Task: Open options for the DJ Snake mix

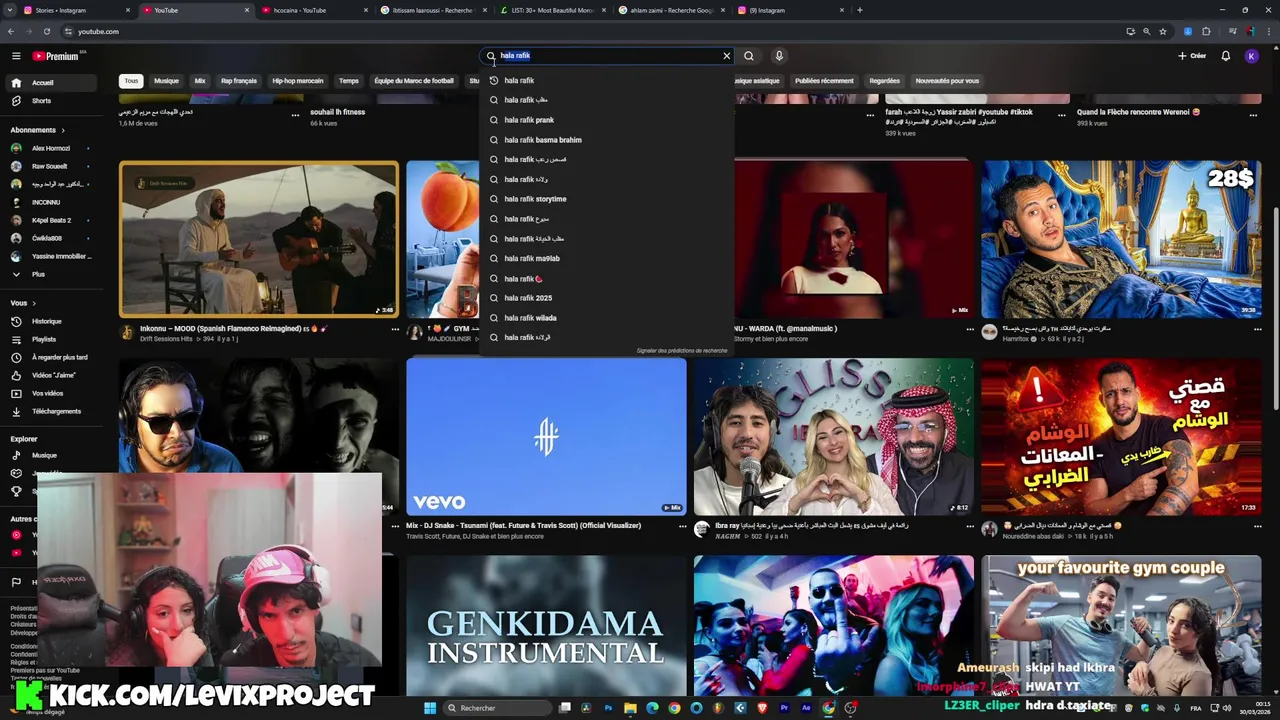Action: (x=682, y=526)
